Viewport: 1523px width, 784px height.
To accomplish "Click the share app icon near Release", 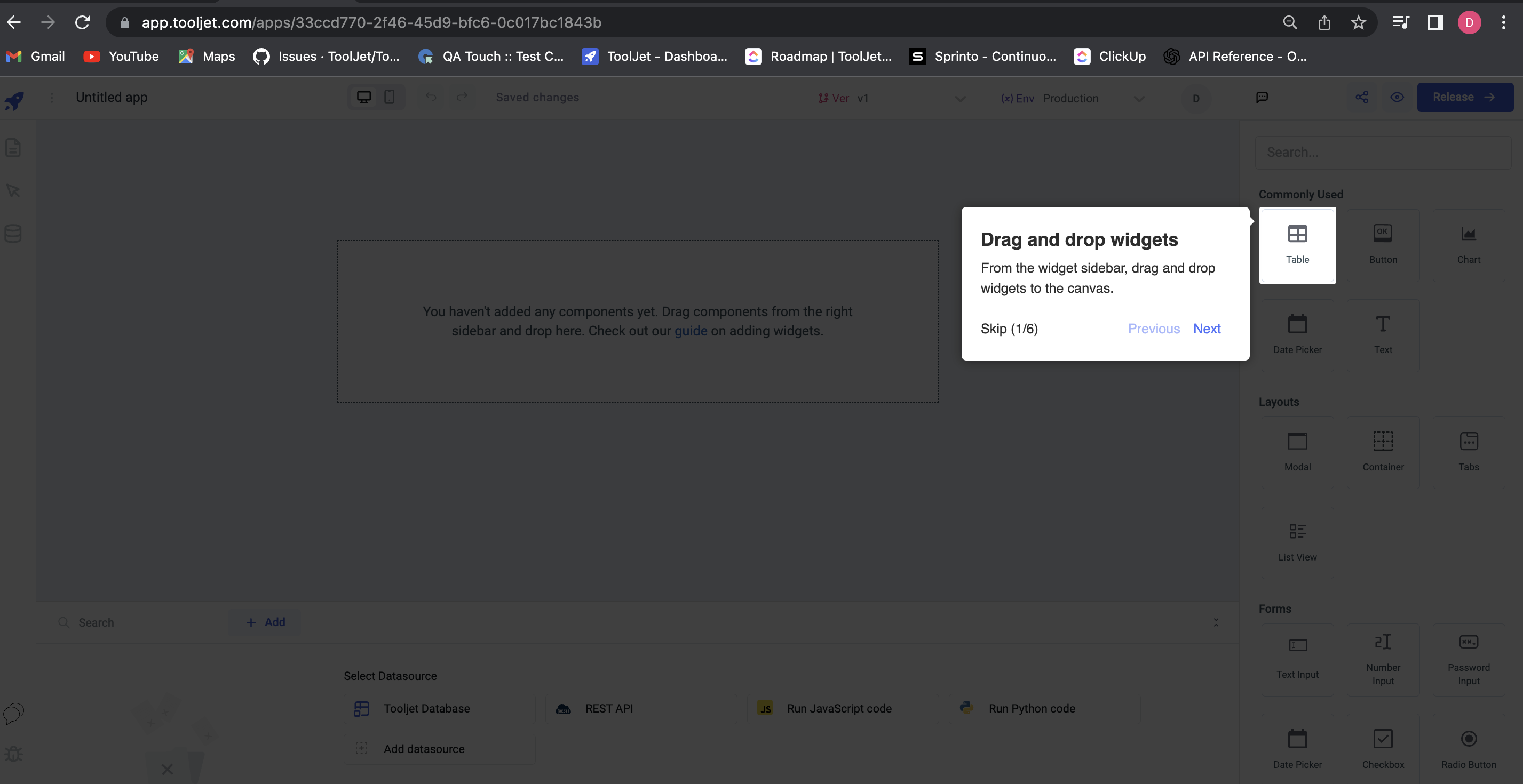I will pos(1362,97).
